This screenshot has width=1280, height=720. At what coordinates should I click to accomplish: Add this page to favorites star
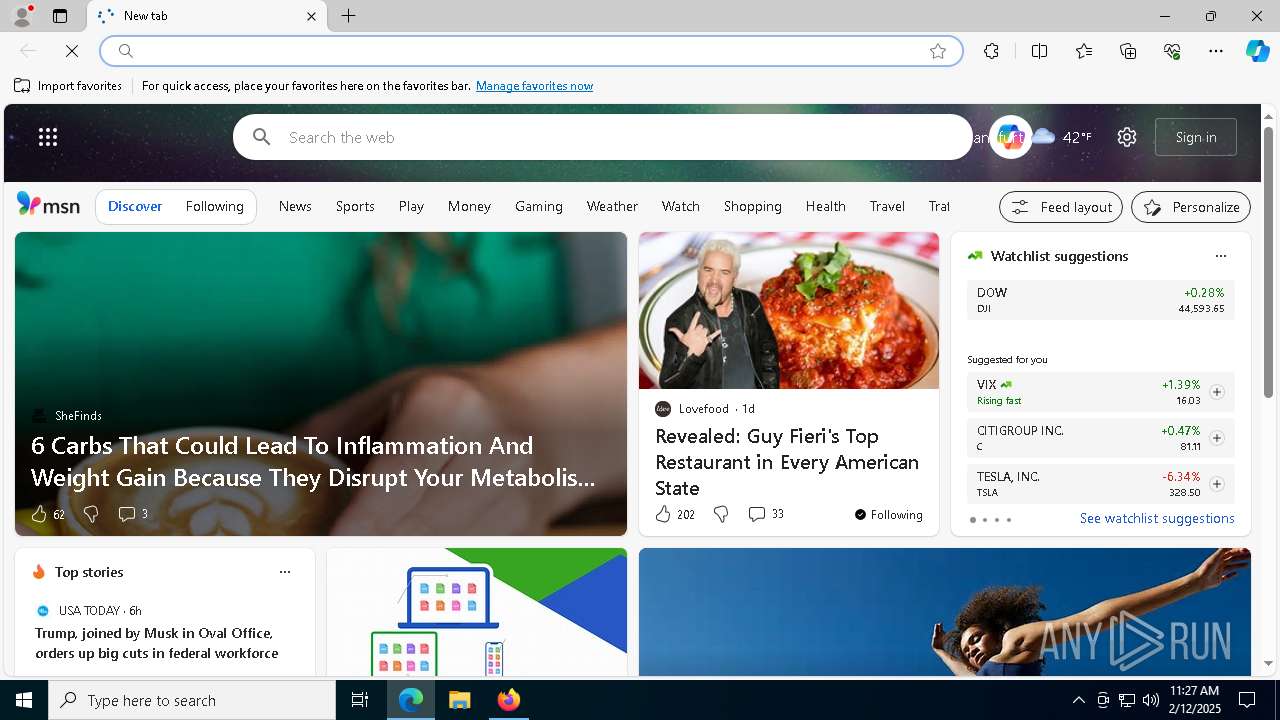click(938, 51)
